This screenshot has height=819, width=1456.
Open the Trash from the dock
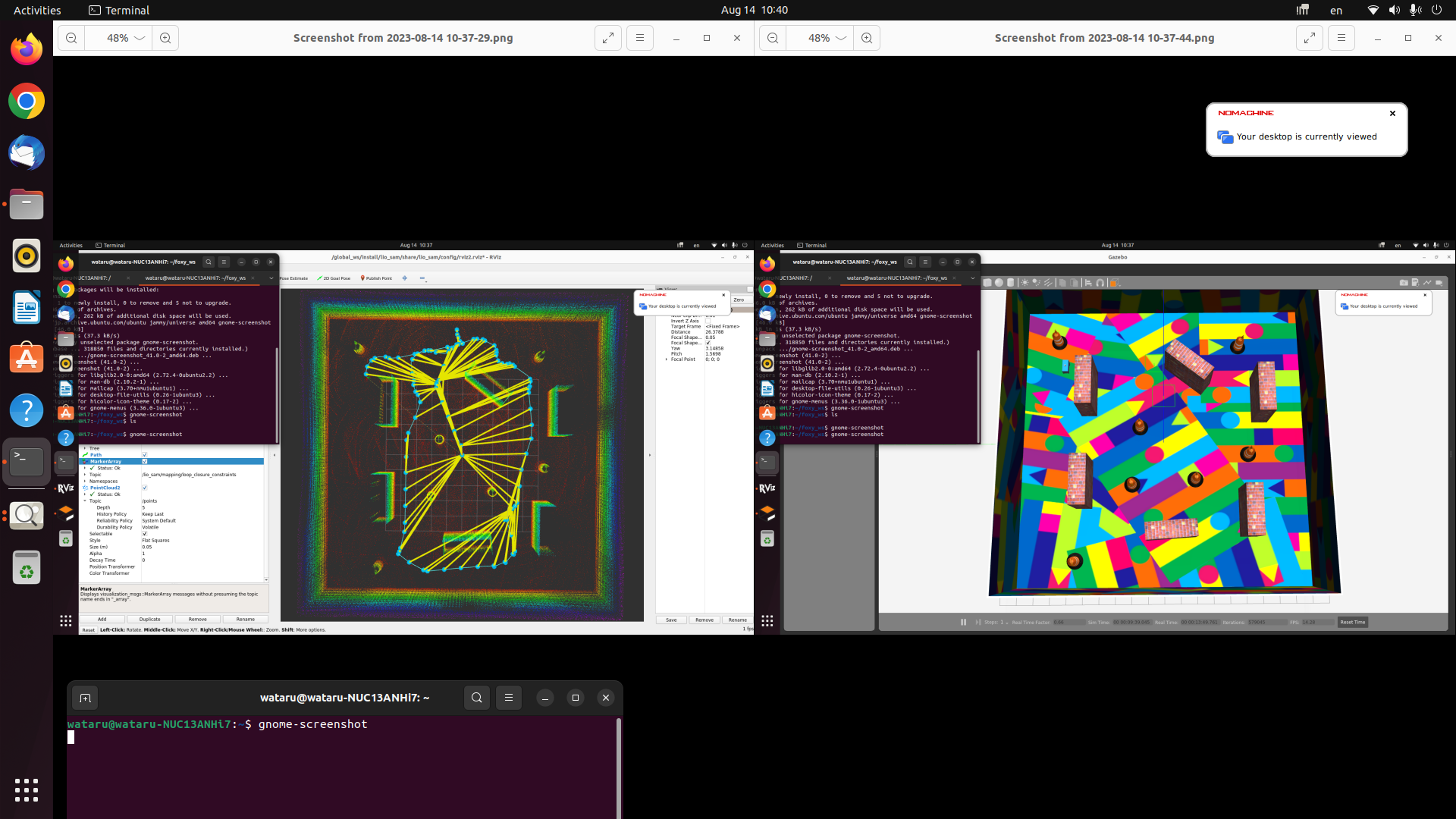27,568
